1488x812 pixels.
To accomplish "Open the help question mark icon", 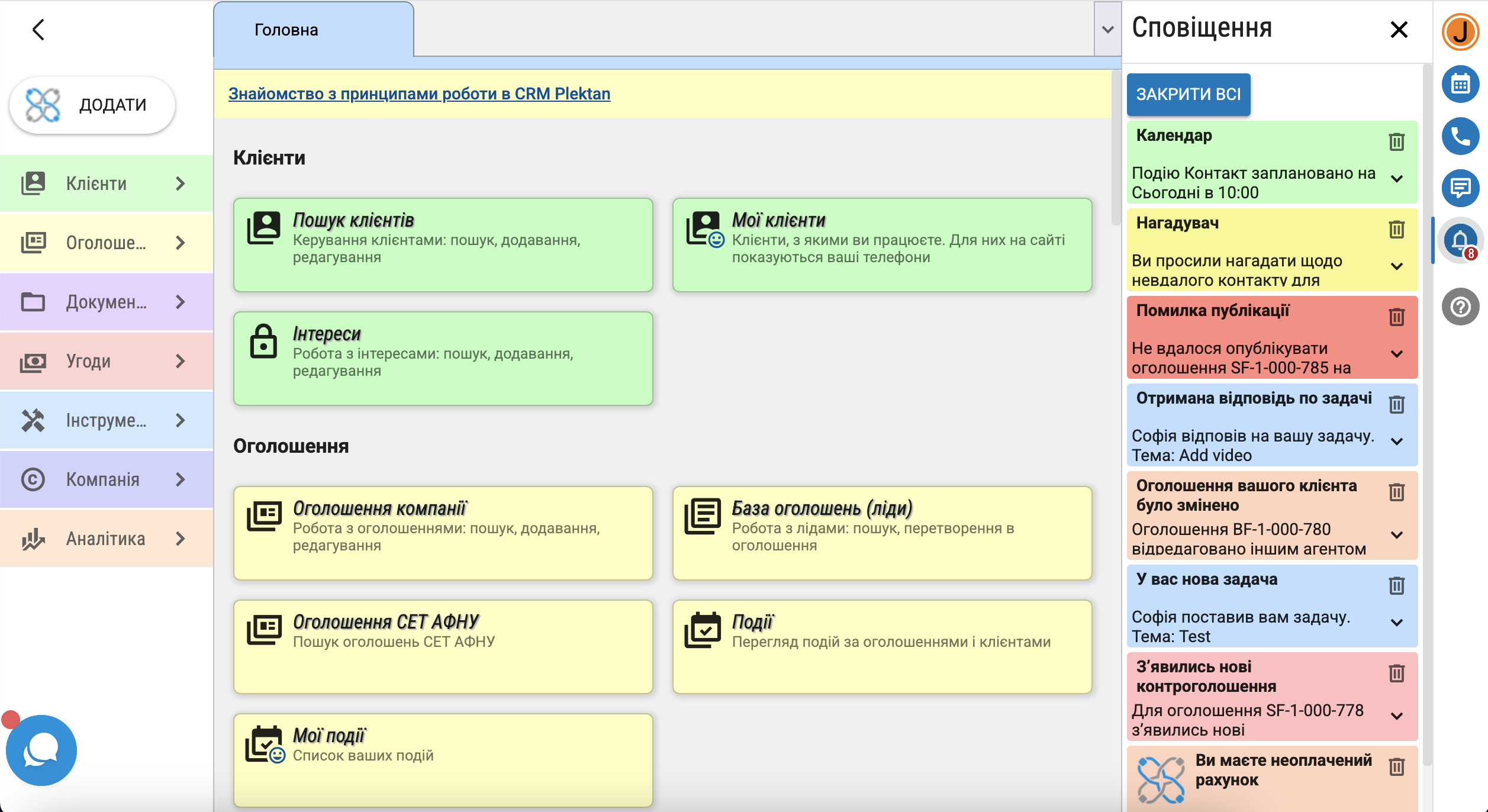I will [x=1460, y=307].
